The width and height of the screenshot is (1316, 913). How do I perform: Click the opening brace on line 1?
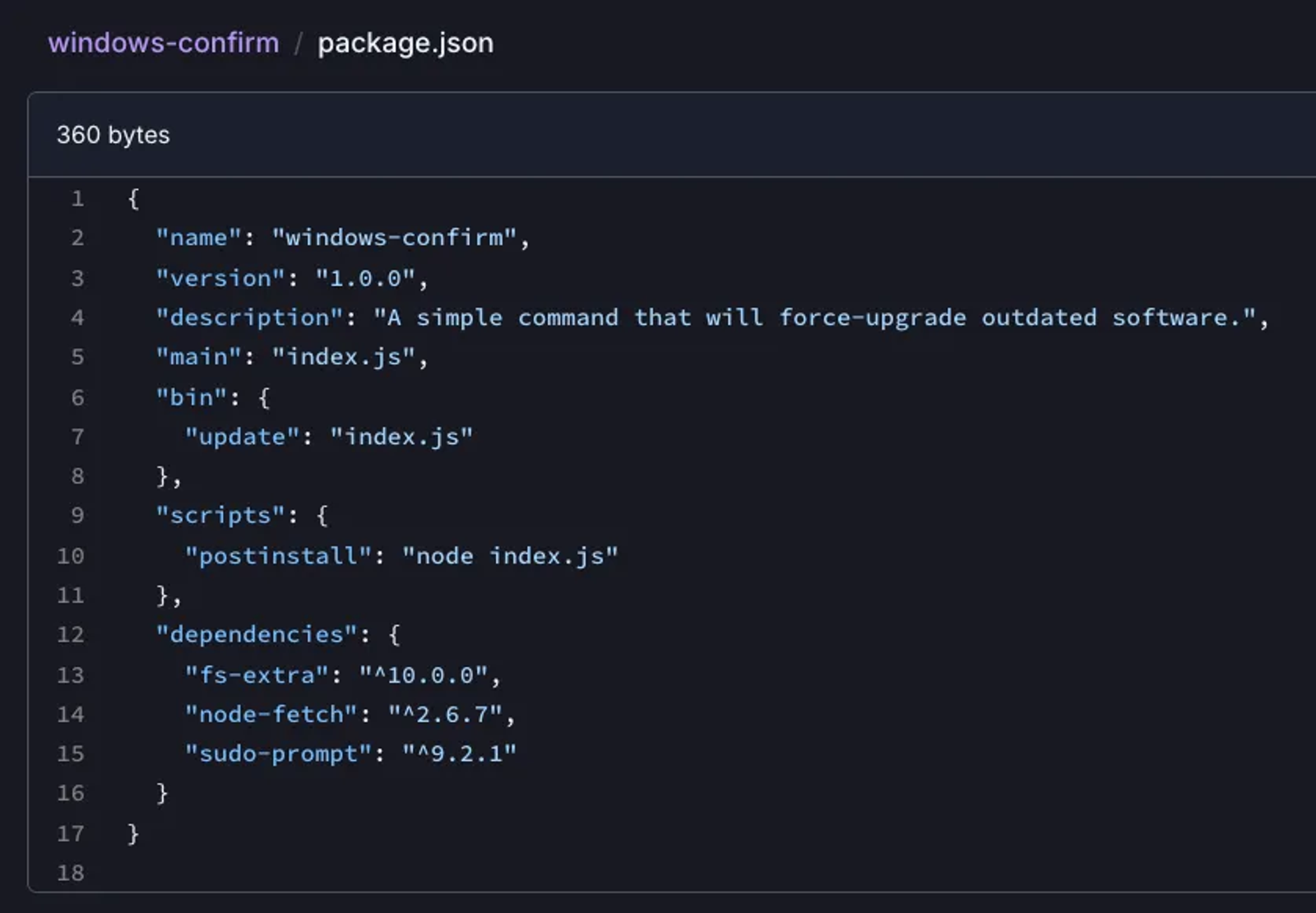pos(133,198)
